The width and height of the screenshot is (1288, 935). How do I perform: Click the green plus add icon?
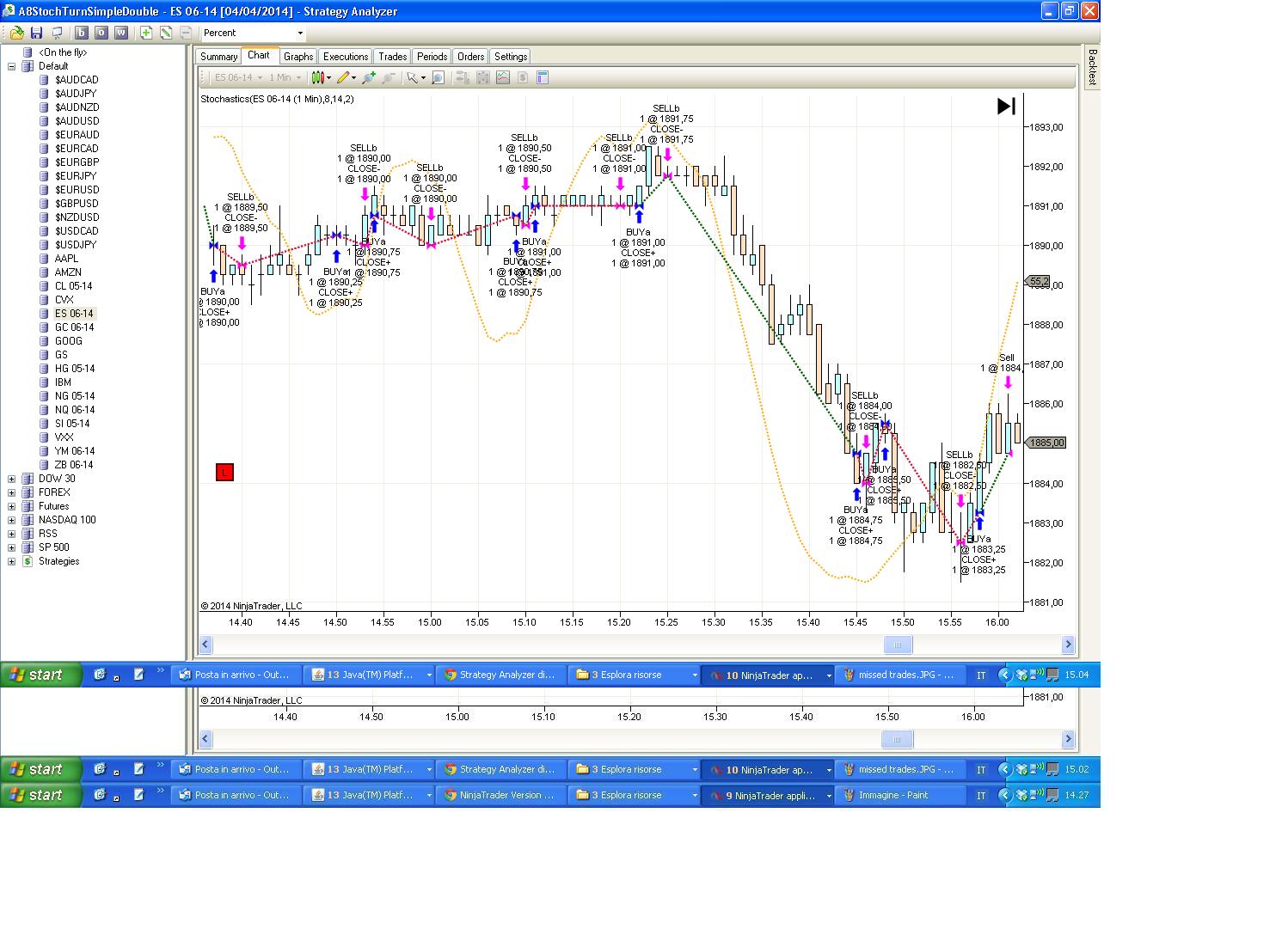click(146, 33)
